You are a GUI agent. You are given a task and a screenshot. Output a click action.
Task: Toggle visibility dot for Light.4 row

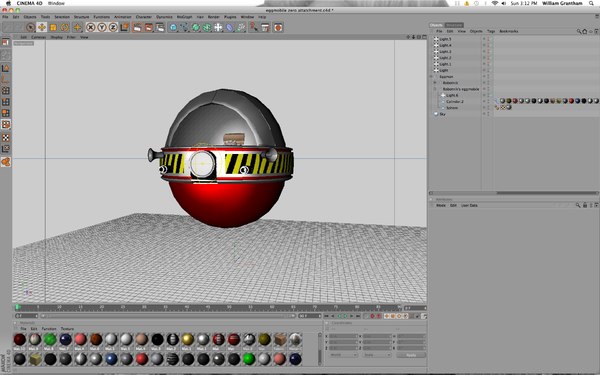point(484,45)
